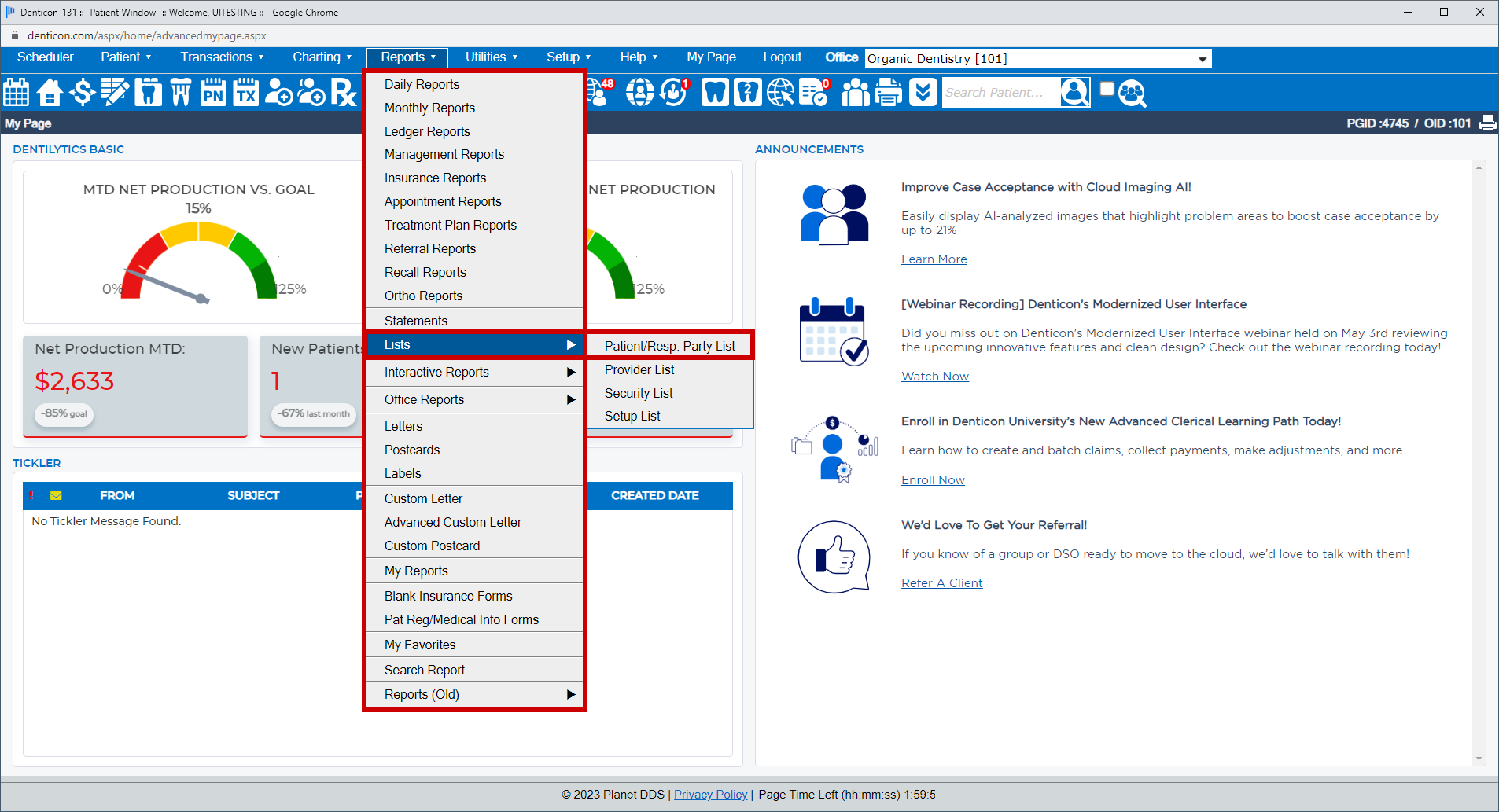
Task: Click the tickler SUBJECT column header
Action: (x=253, y=495)
